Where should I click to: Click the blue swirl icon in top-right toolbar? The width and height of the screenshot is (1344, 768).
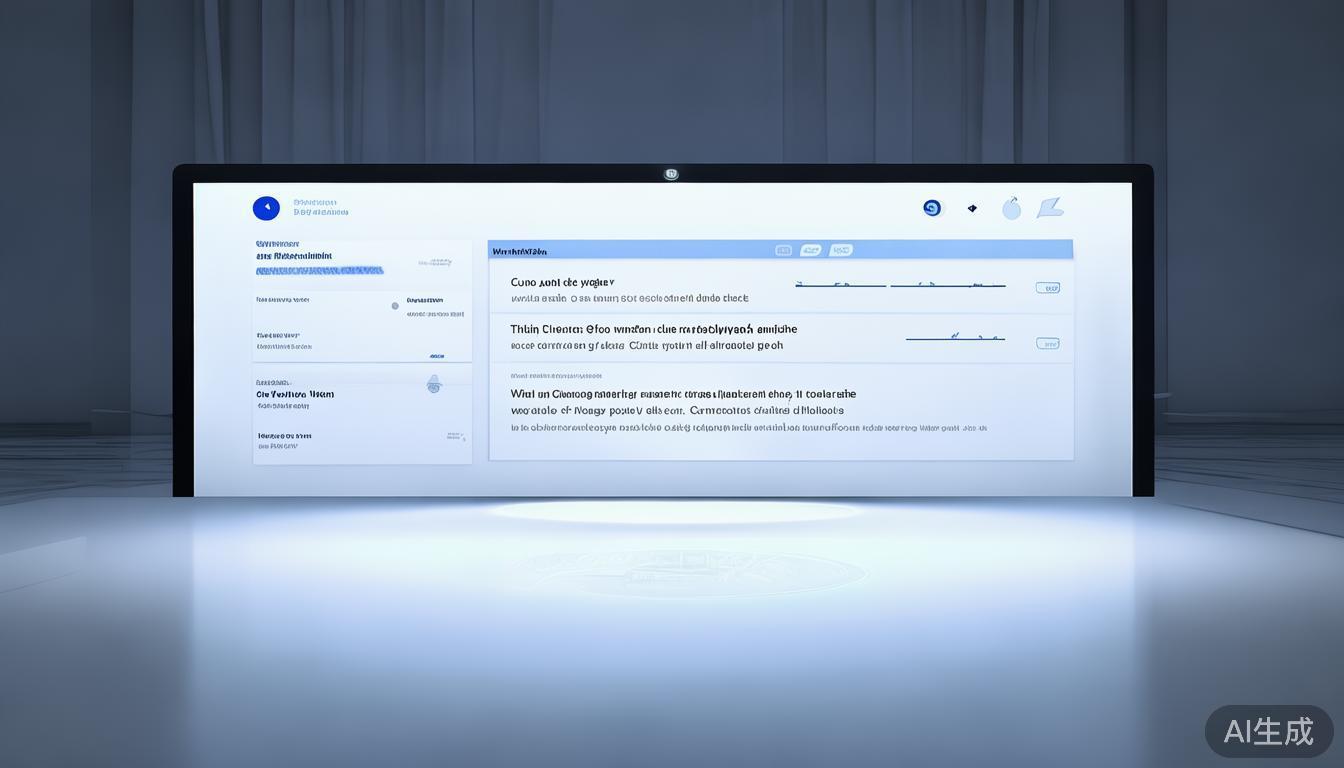coord(932,208)
